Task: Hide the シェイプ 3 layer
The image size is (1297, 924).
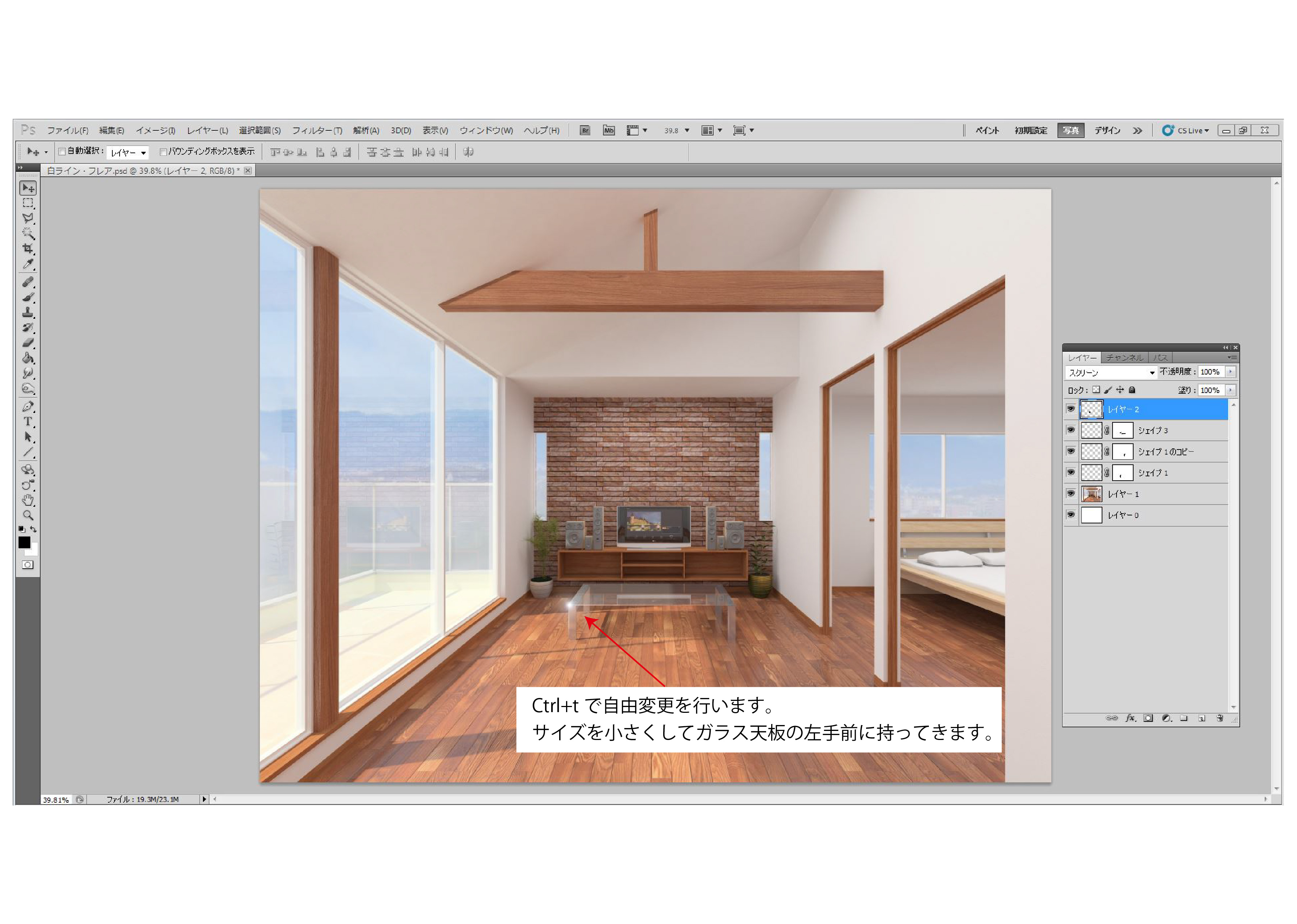Action: point(1071,430)
